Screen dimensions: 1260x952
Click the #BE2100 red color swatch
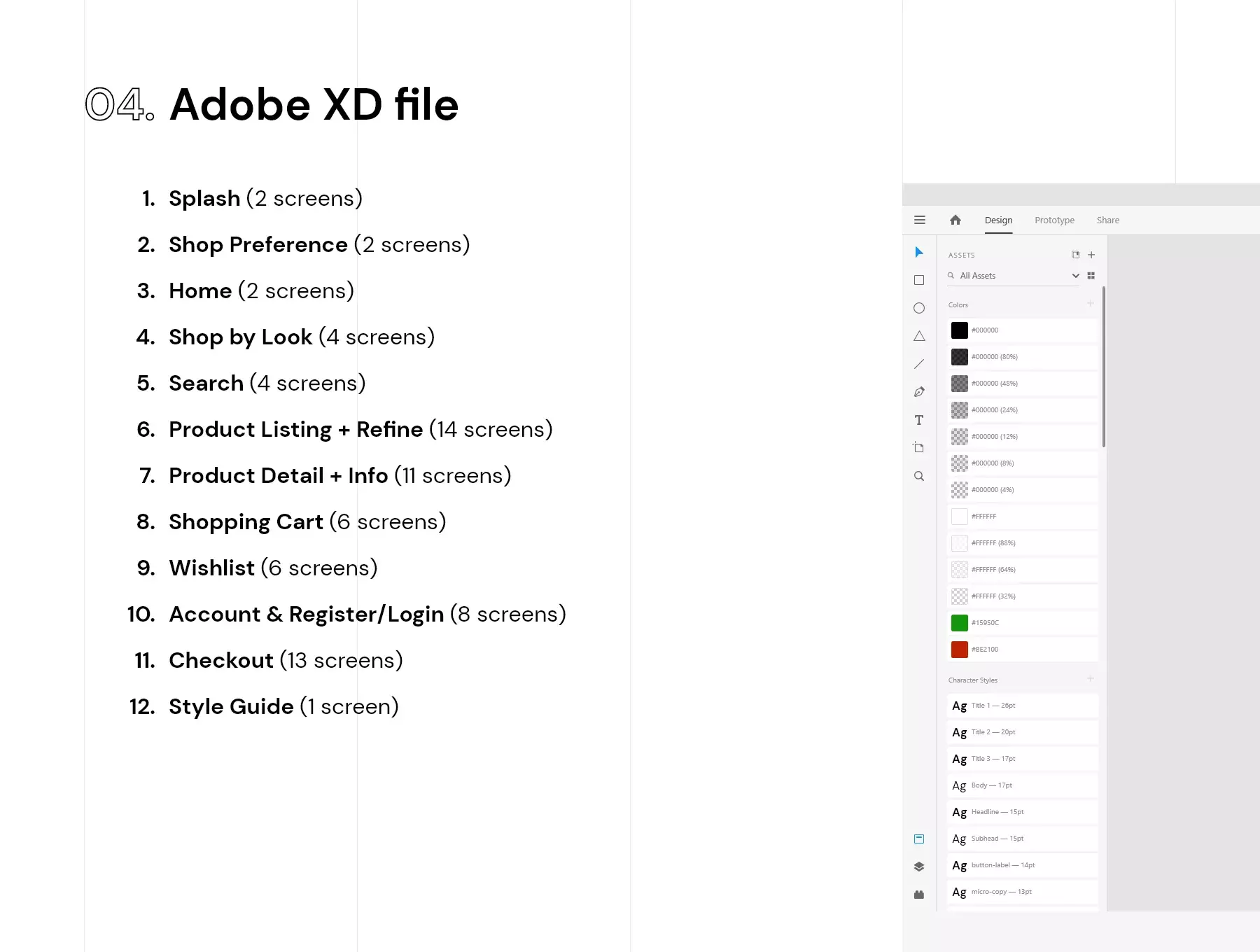click(x=1023, y=650)
